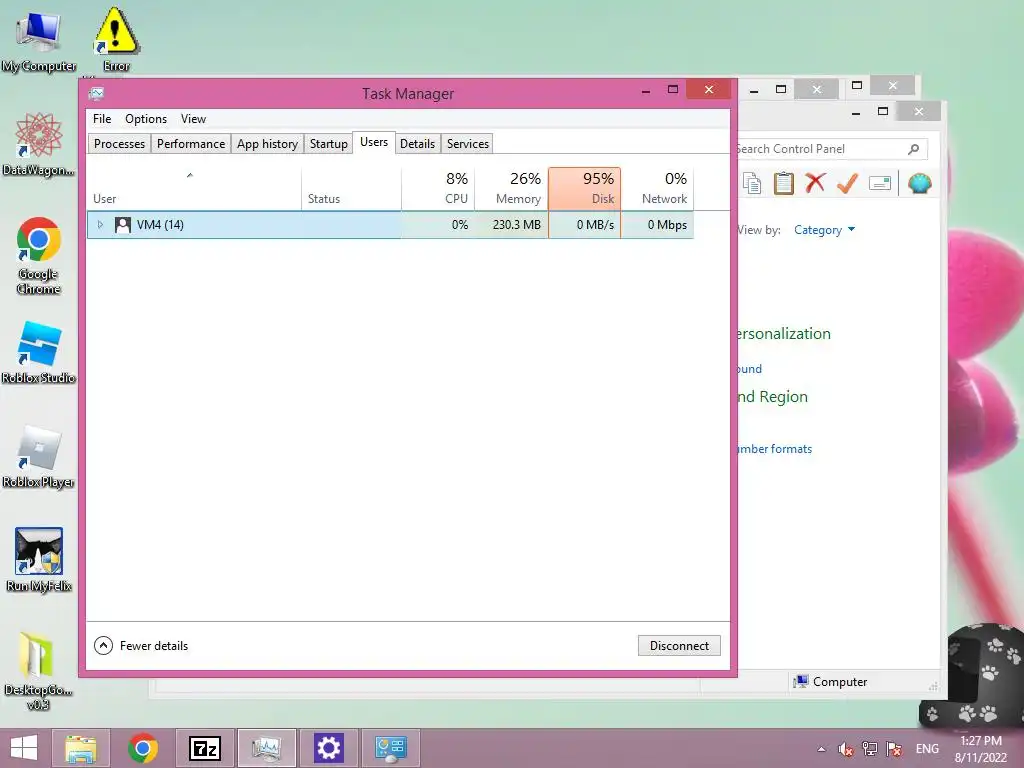Sort by the Memory column header
The image size is (1024, 768).
tap(511, 189)
